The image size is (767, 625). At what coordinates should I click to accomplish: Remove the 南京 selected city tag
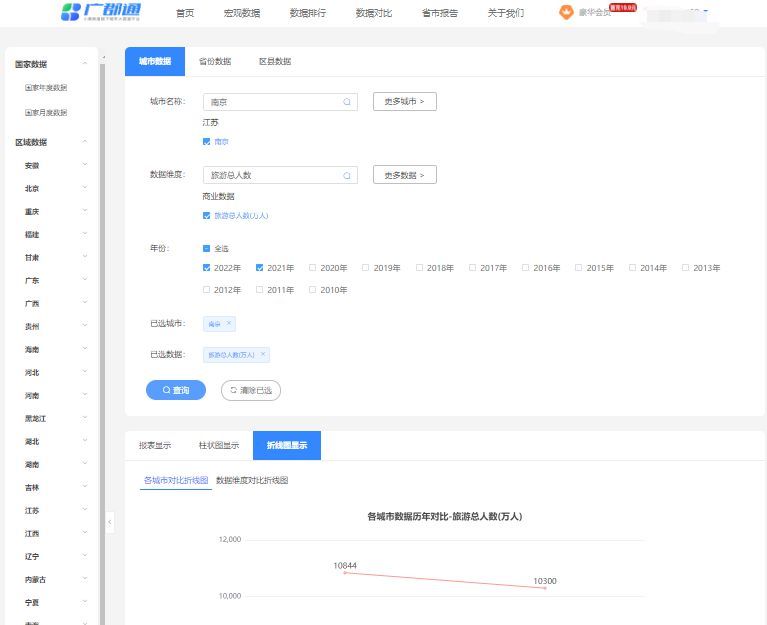click(229, 323)
